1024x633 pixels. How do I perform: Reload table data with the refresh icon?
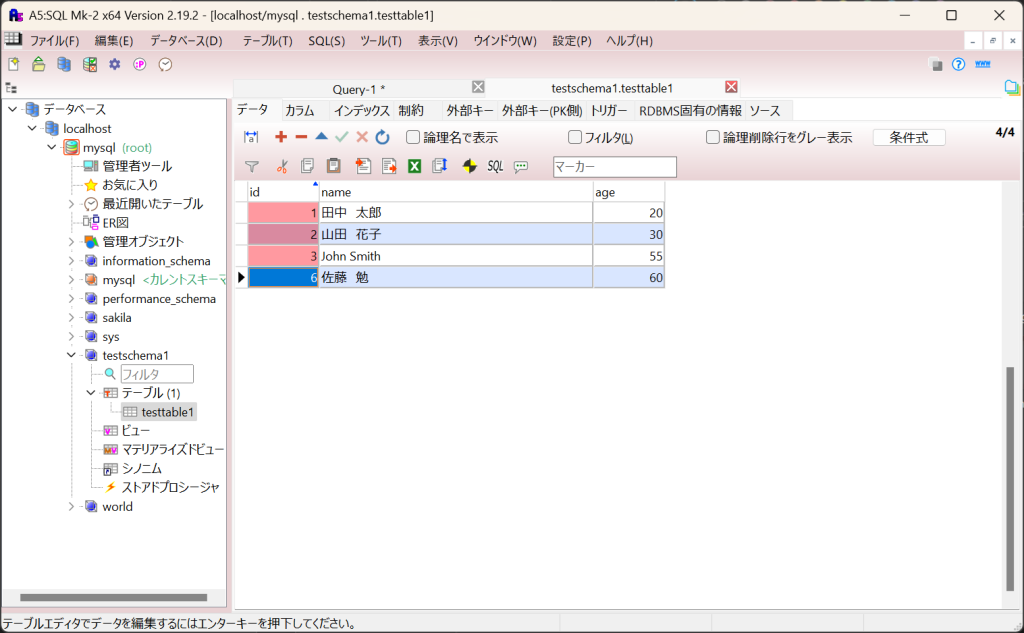point(382,137)
